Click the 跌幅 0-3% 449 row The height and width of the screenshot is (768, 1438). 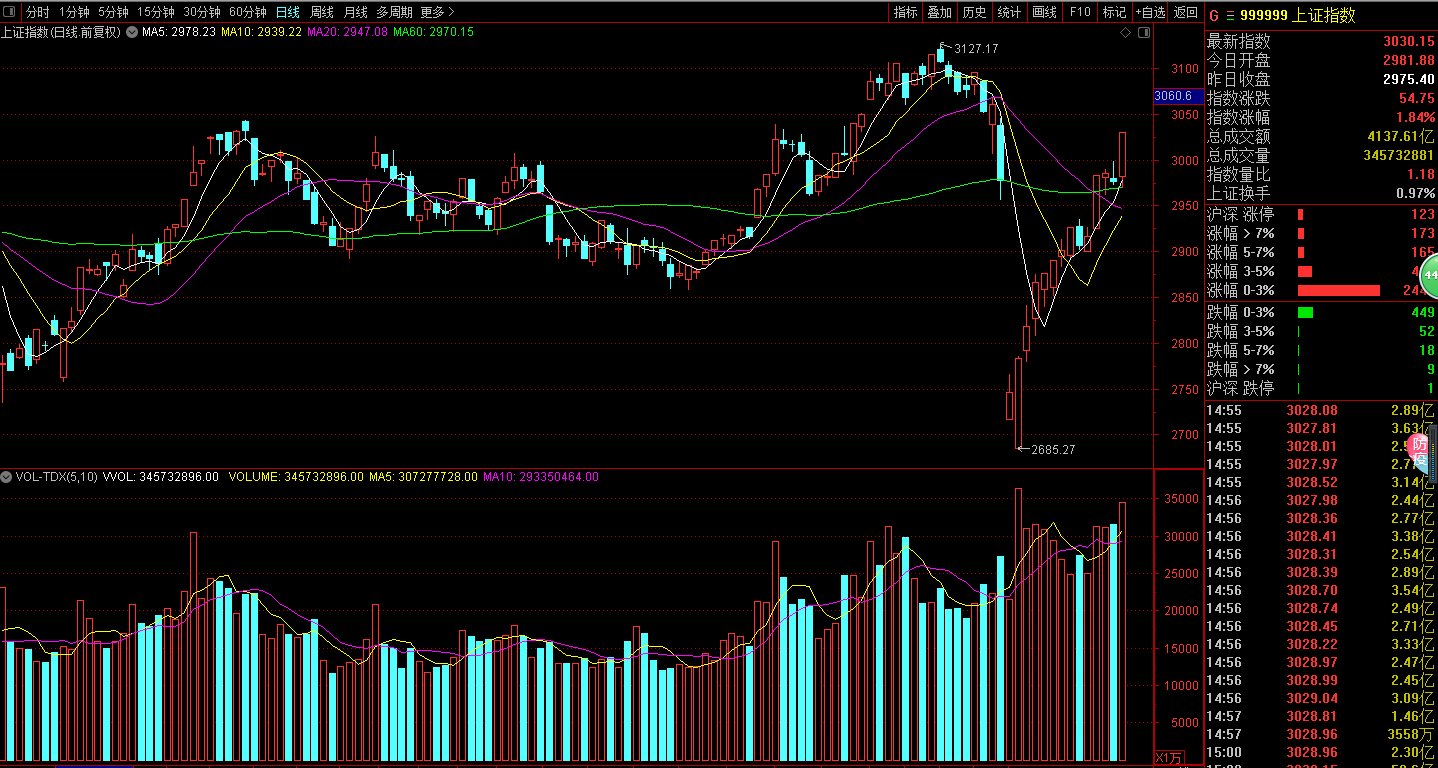click(1321, 312)
